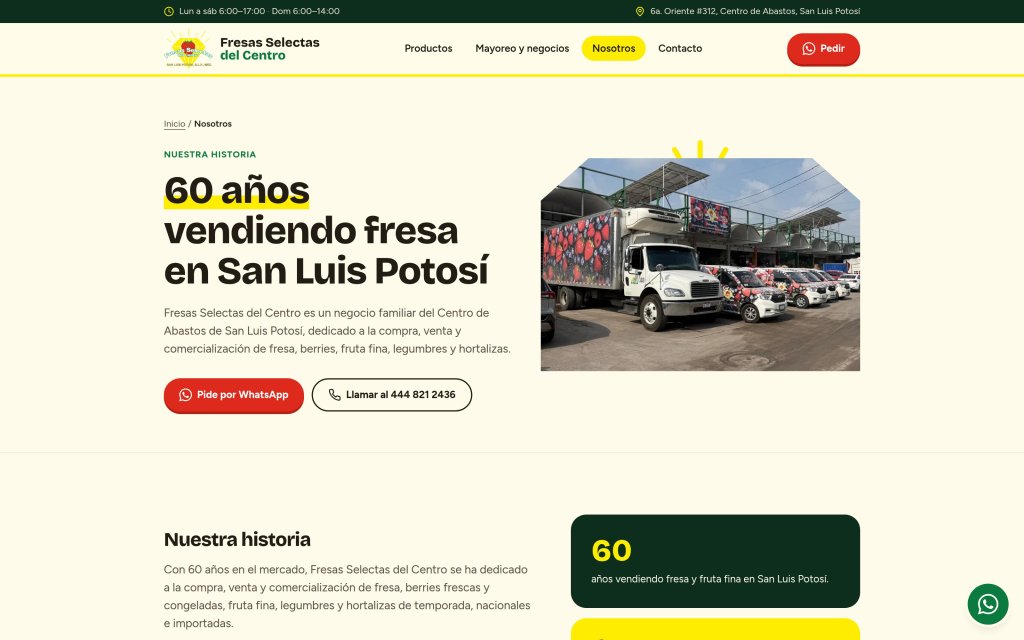Click the '60 años vendiendo fresa' headline

326,231
